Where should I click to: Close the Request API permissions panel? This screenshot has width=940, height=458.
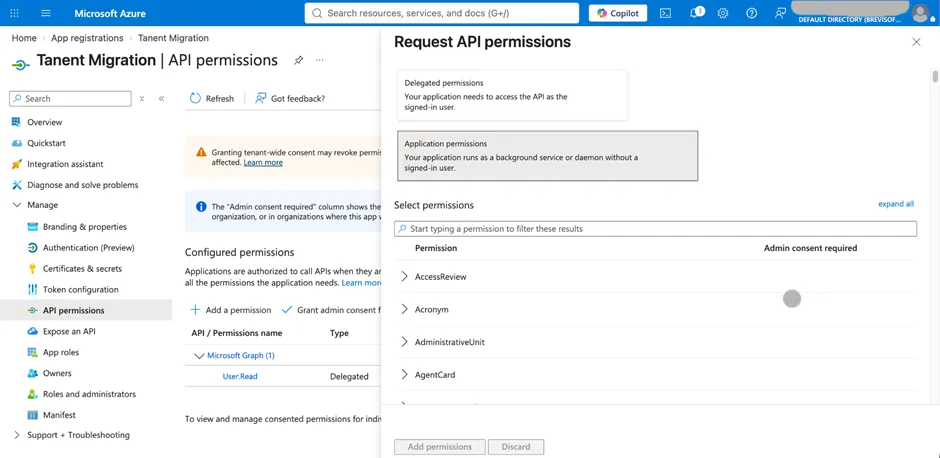tap(916, 42)
